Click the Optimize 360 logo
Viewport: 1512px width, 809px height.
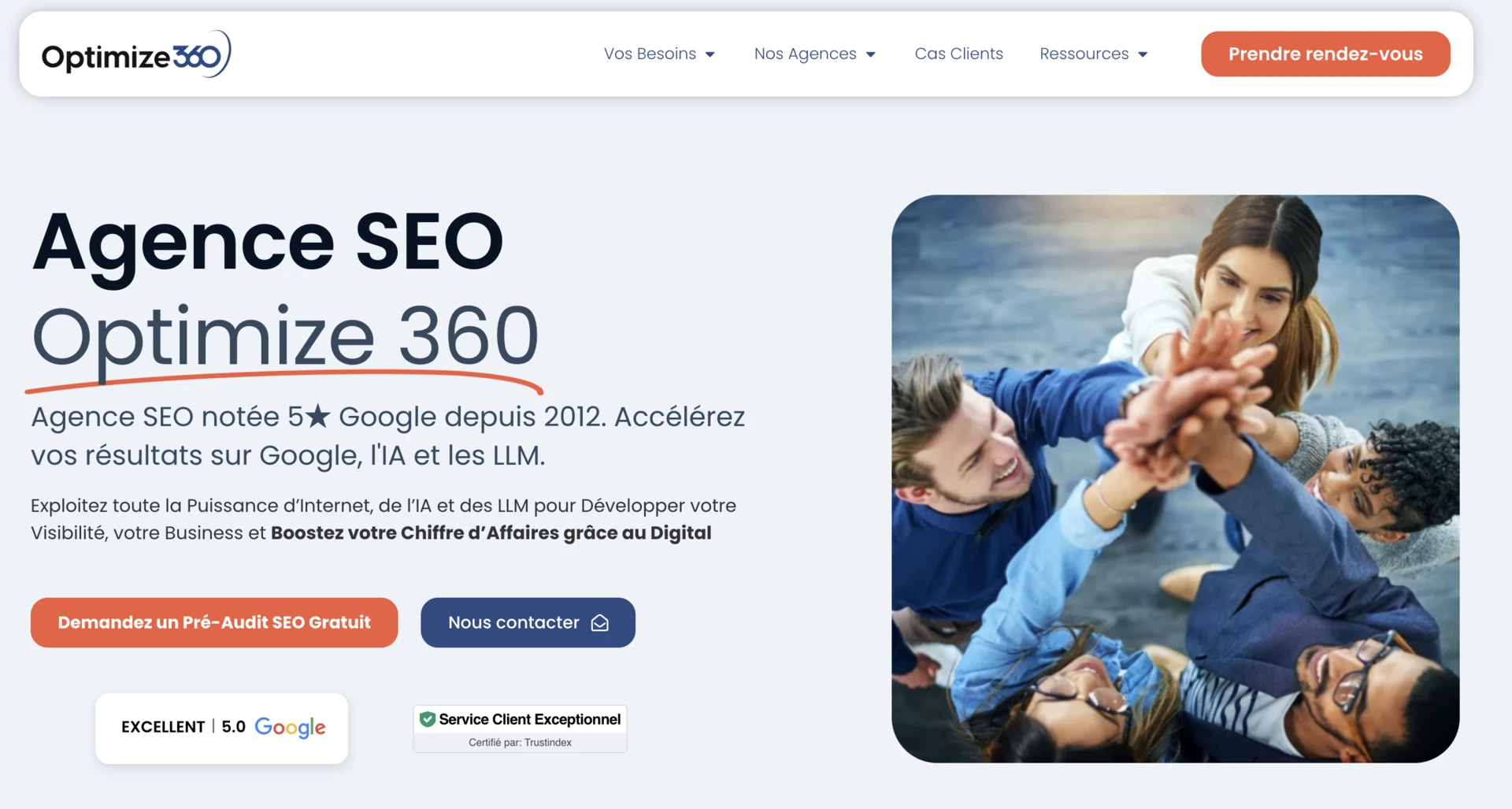(x=136, y=54)
